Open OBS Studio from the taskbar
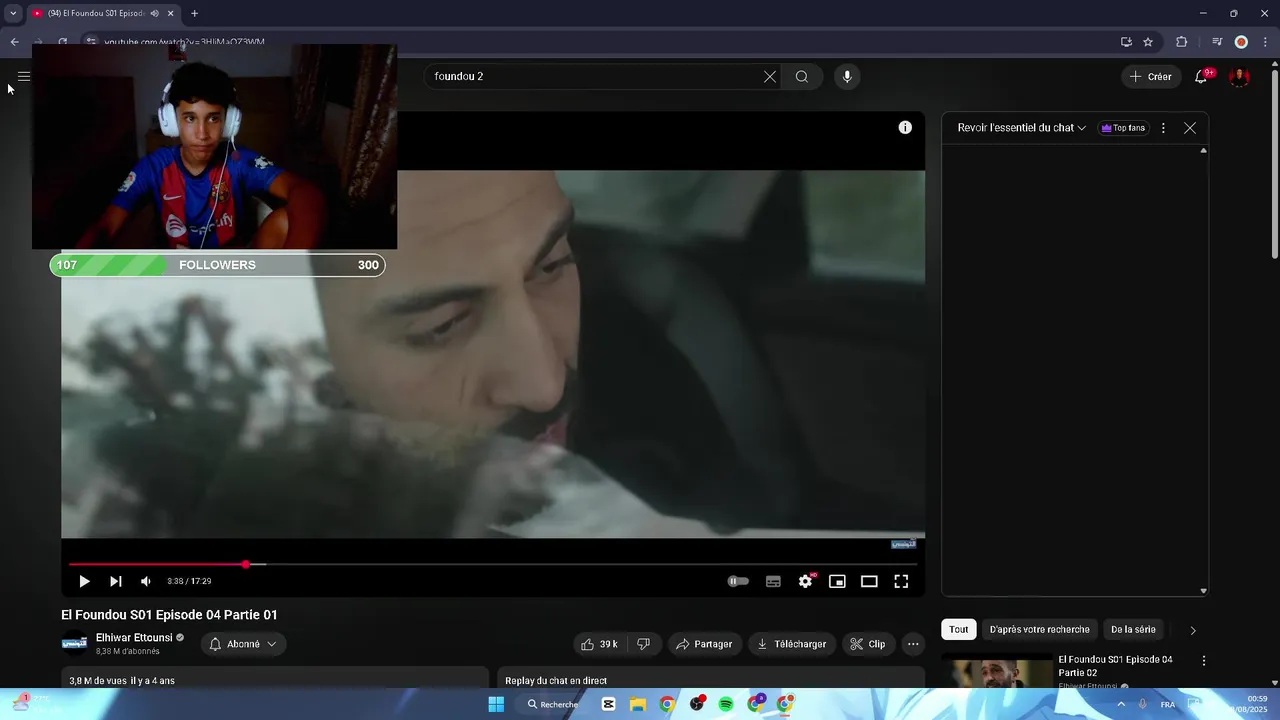This screenshot has width=1280, height=720. point(697,704)
